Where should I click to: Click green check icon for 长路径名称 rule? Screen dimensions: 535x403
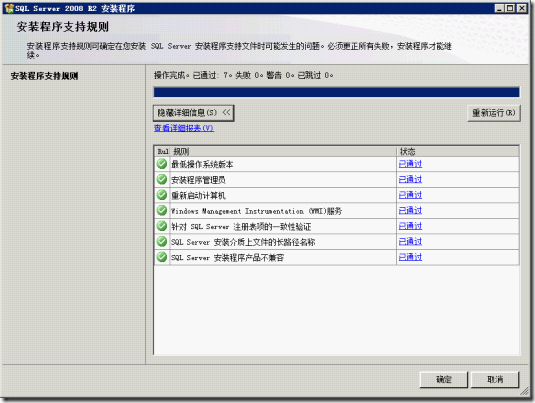[162, 242]
